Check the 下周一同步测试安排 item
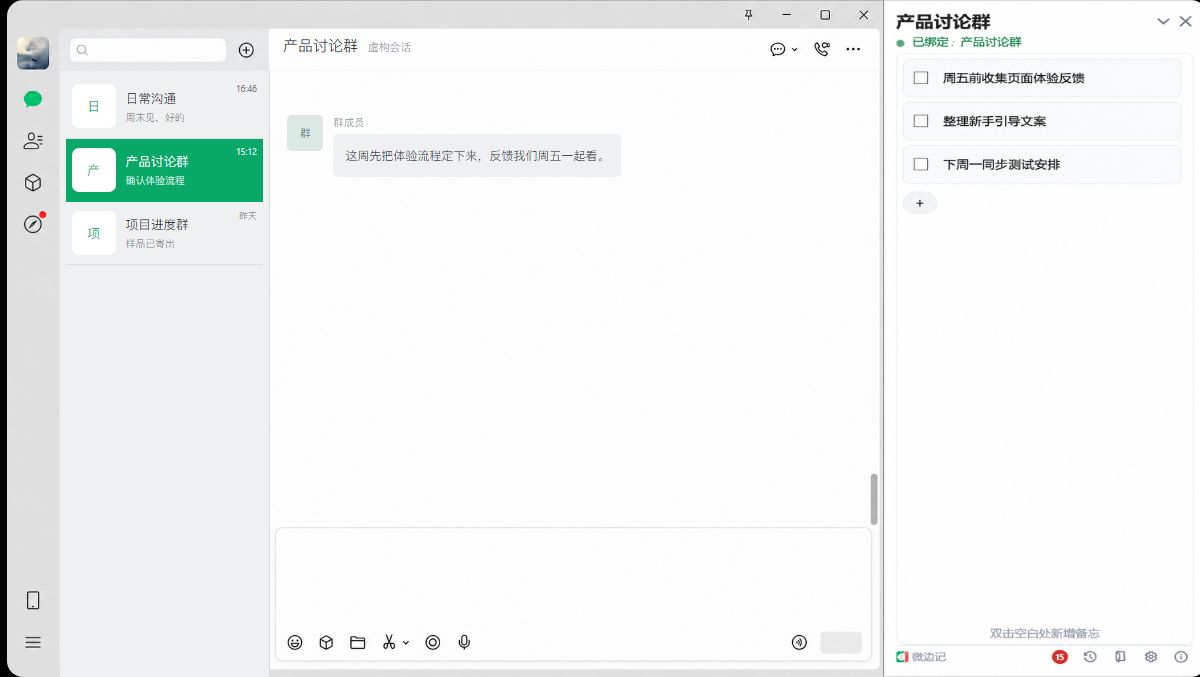The height and width of the screenshot is (677, 1200). click(921, 164)
